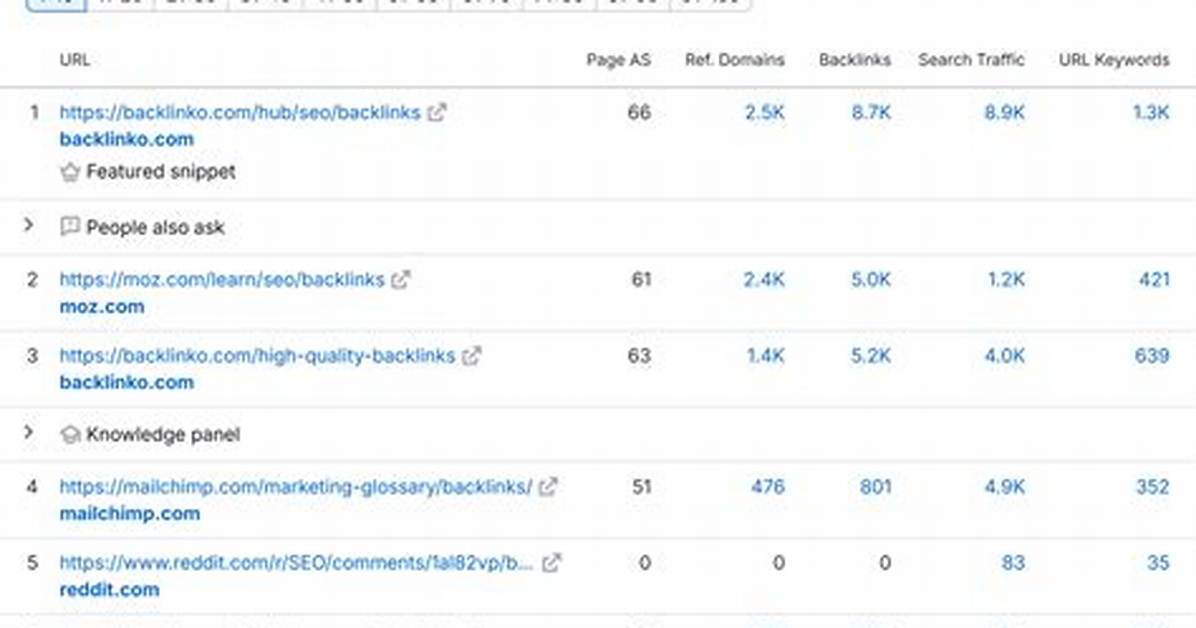Open the reddit.com/r/SEO/comments URL link
Image resolution: width=1196 pixels, height=628 pixels.
pos(297,562)
